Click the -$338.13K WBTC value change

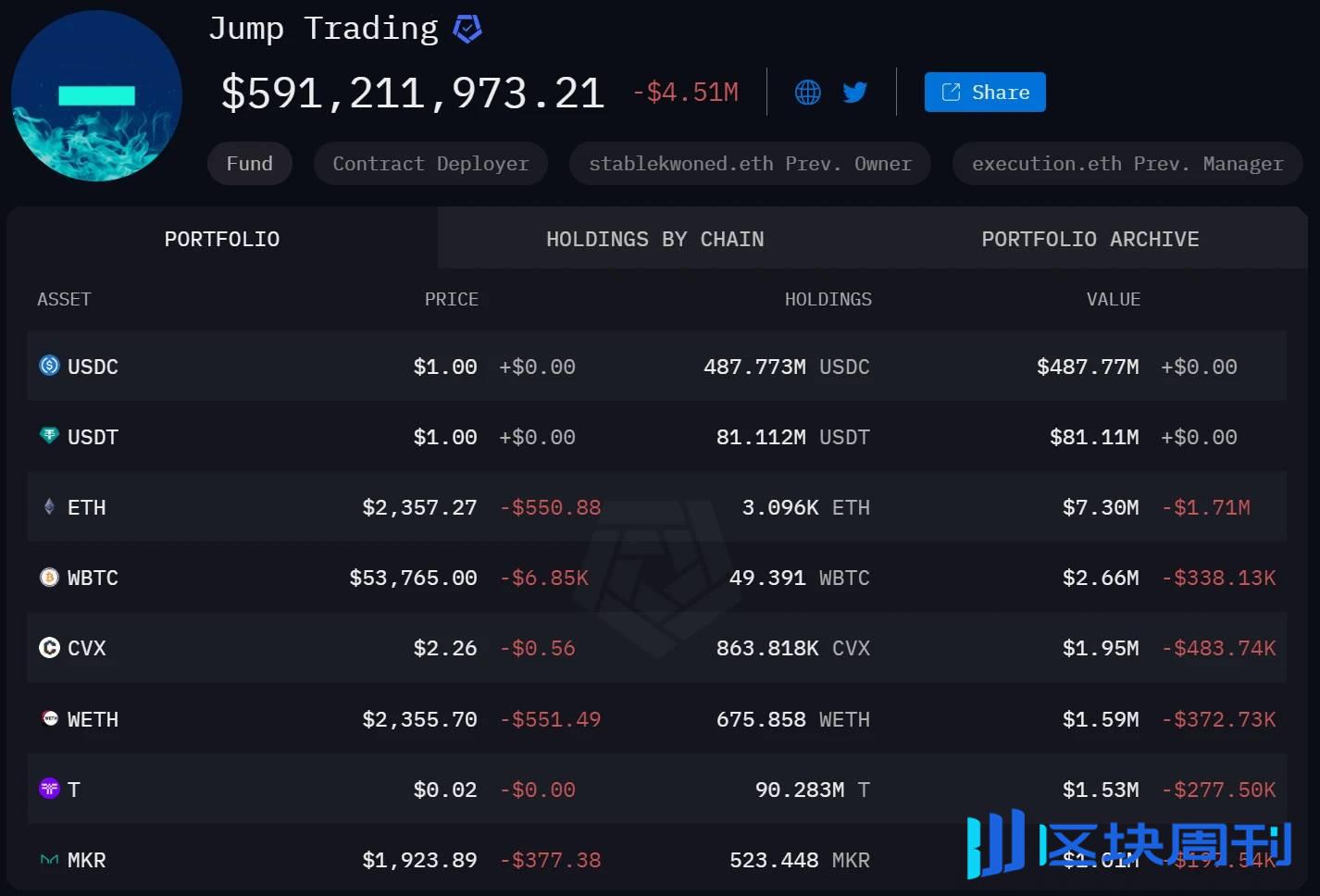click(1219, 578)
